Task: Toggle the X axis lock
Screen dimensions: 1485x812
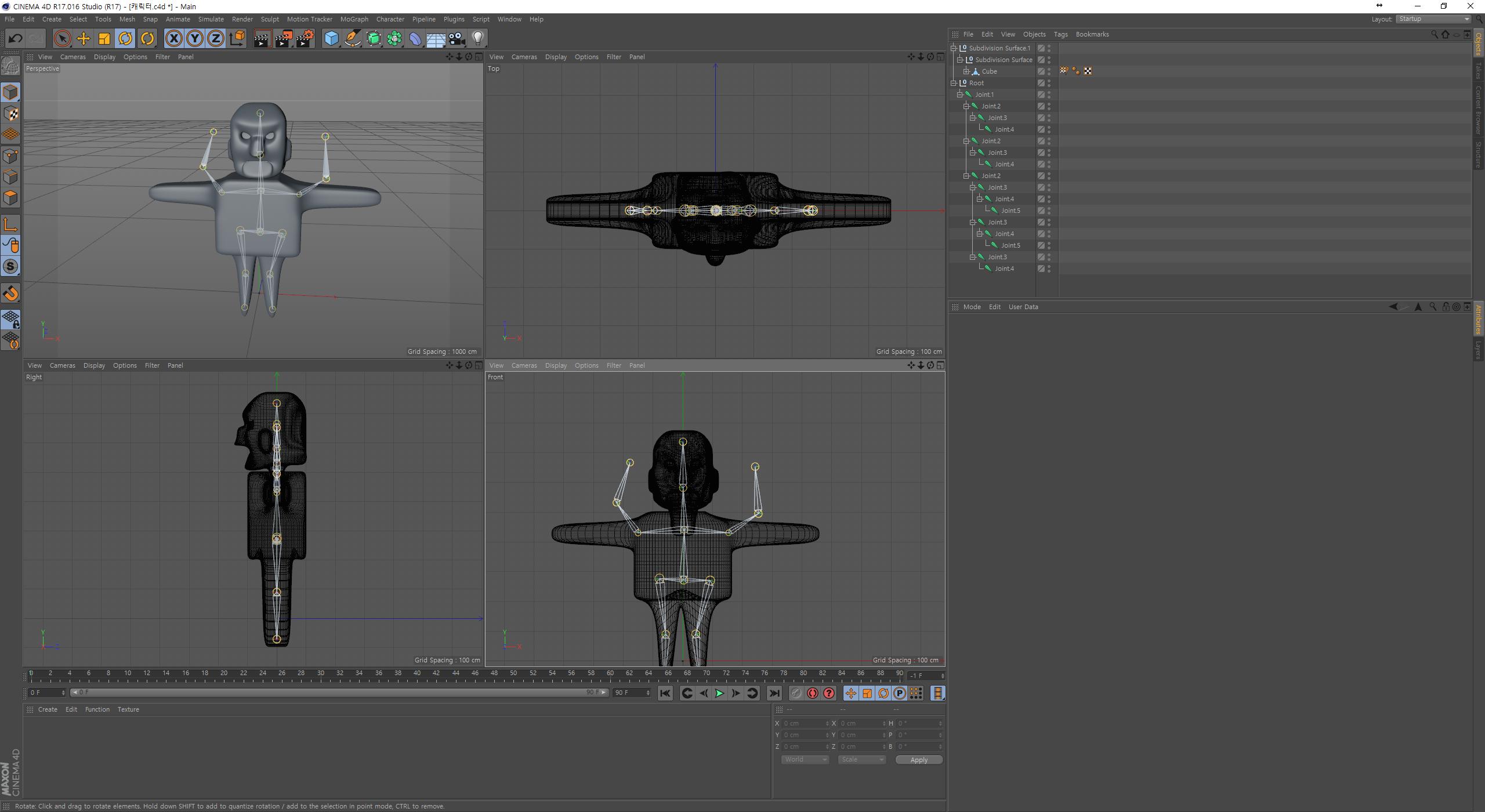Action: (173, 39)
